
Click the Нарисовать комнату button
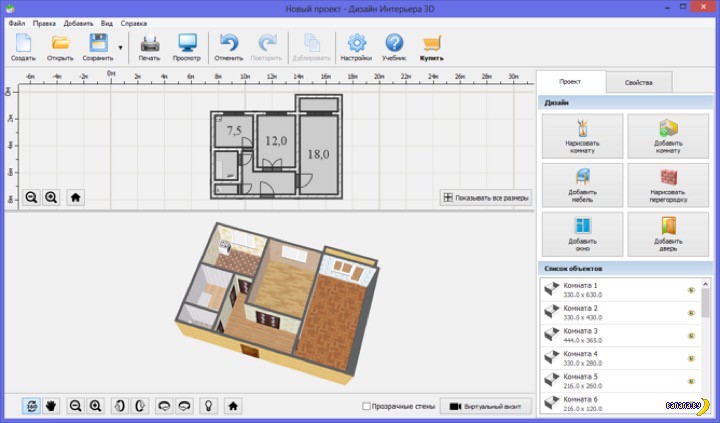point(581,138)
